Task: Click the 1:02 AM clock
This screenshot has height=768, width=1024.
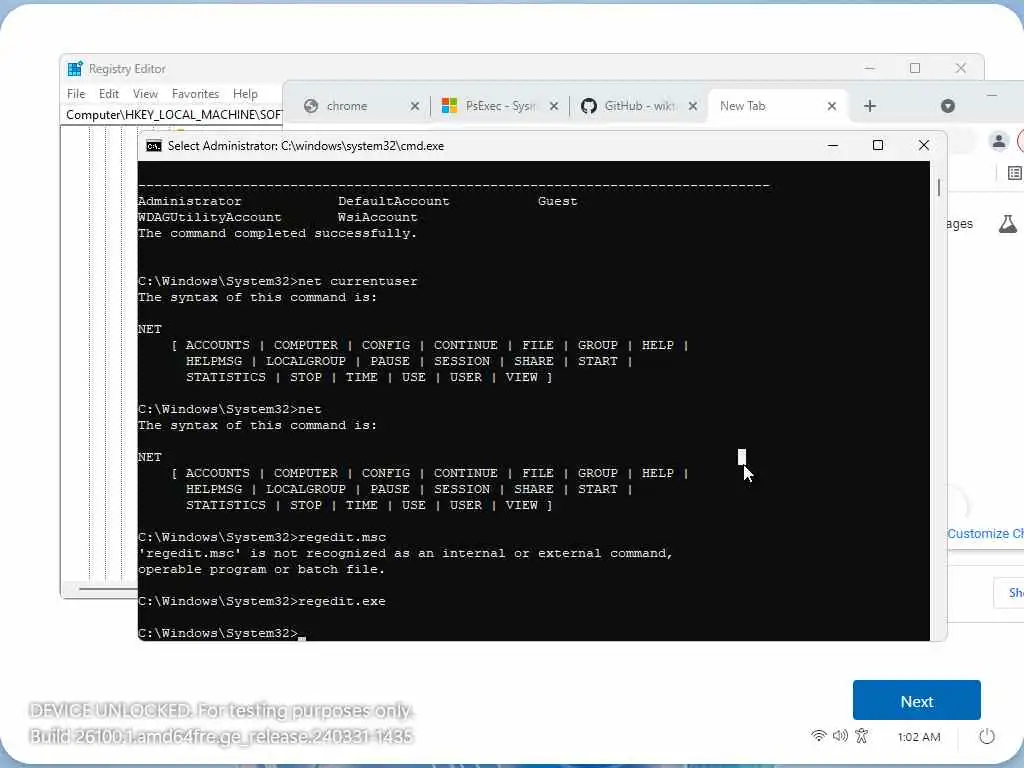Action: 919,737
